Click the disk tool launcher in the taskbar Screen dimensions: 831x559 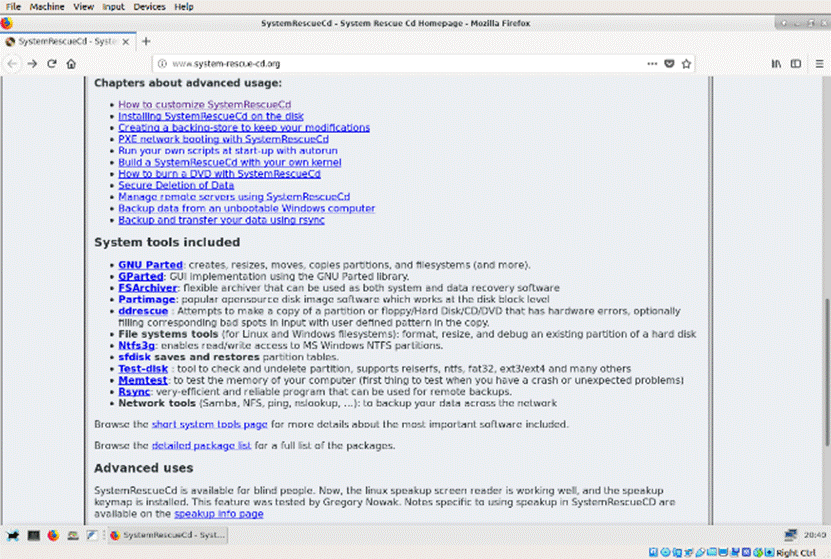73,535
